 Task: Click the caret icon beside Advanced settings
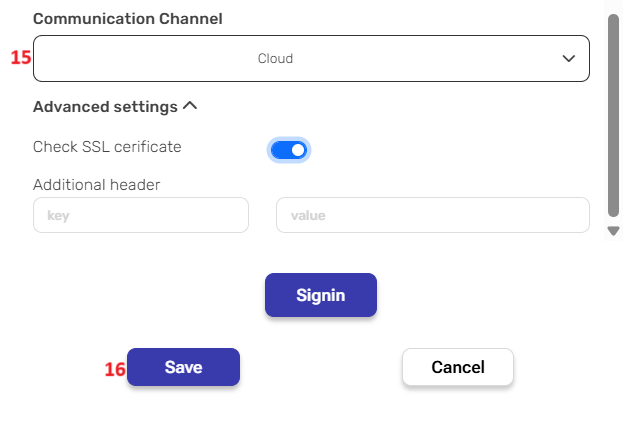(x=190, y=106)
